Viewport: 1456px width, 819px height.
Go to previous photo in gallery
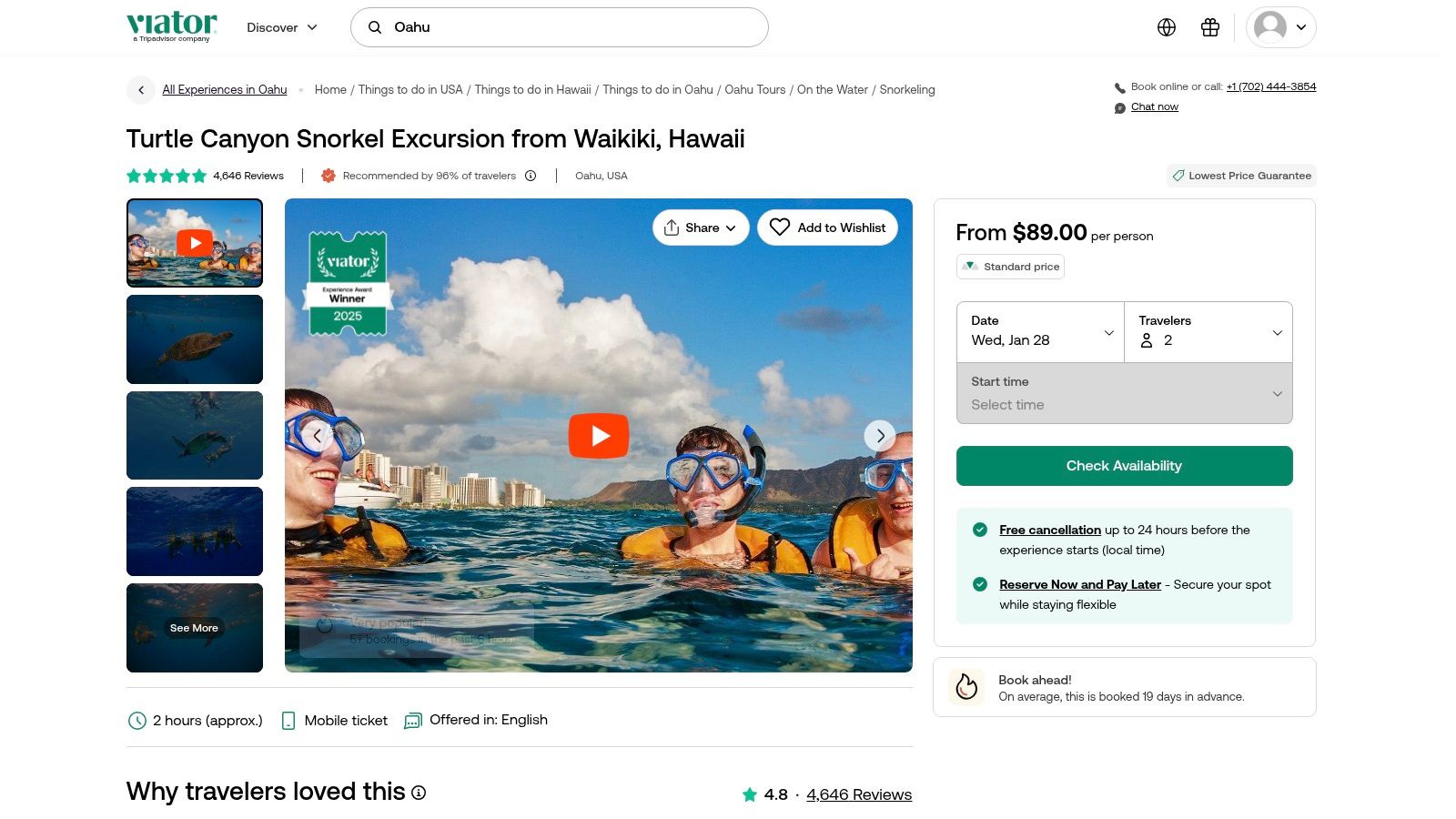tap(317, 436)
